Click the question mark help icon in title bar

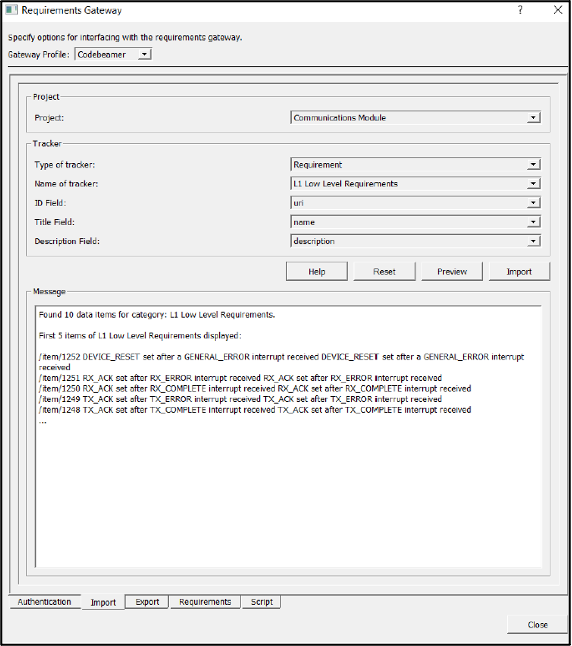520,10
